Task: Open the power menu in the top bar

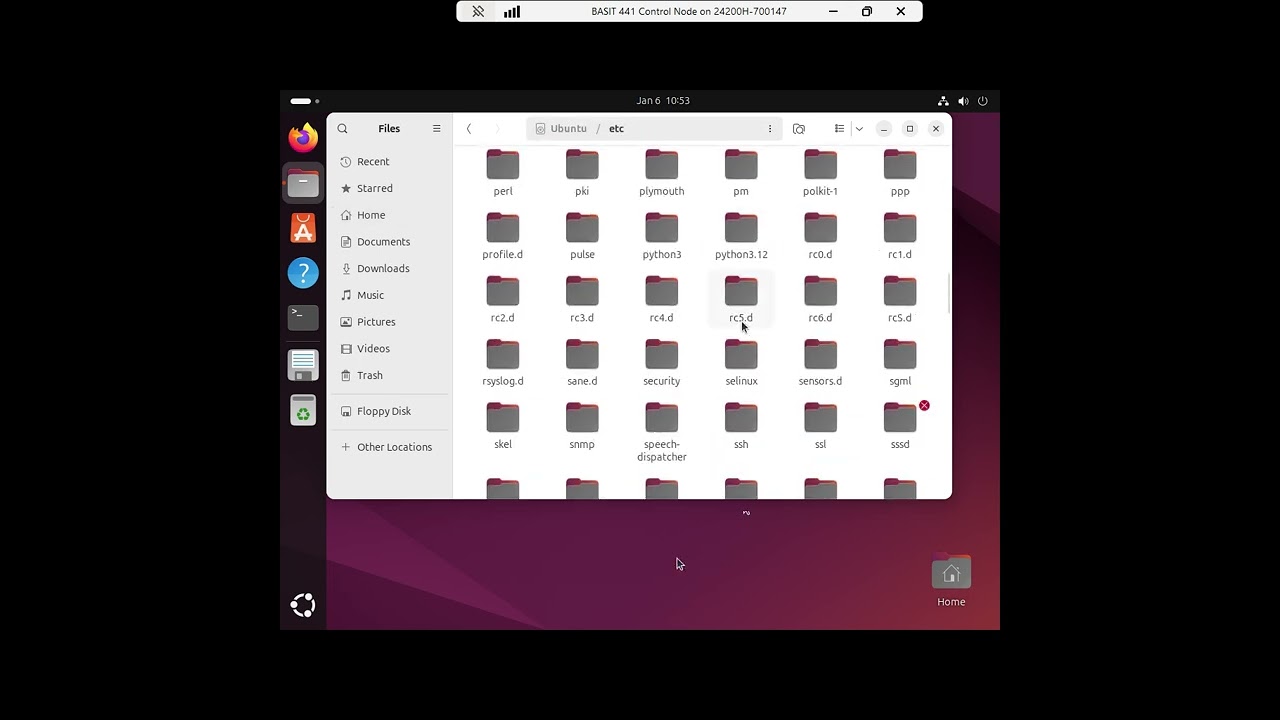Action: click(983, 101)
